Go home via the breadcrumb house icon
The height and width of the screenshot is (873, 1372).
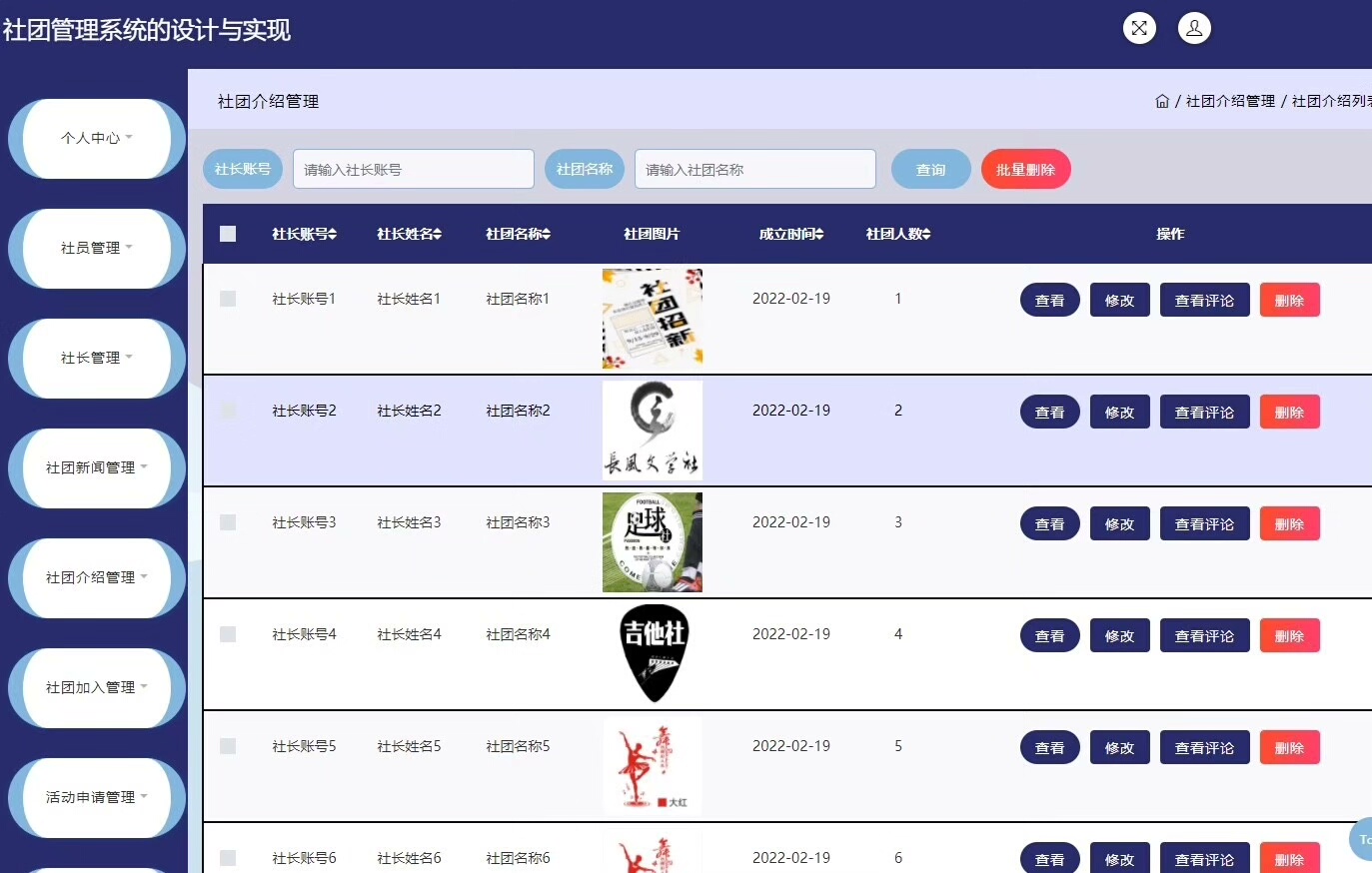coord(1162,101)
